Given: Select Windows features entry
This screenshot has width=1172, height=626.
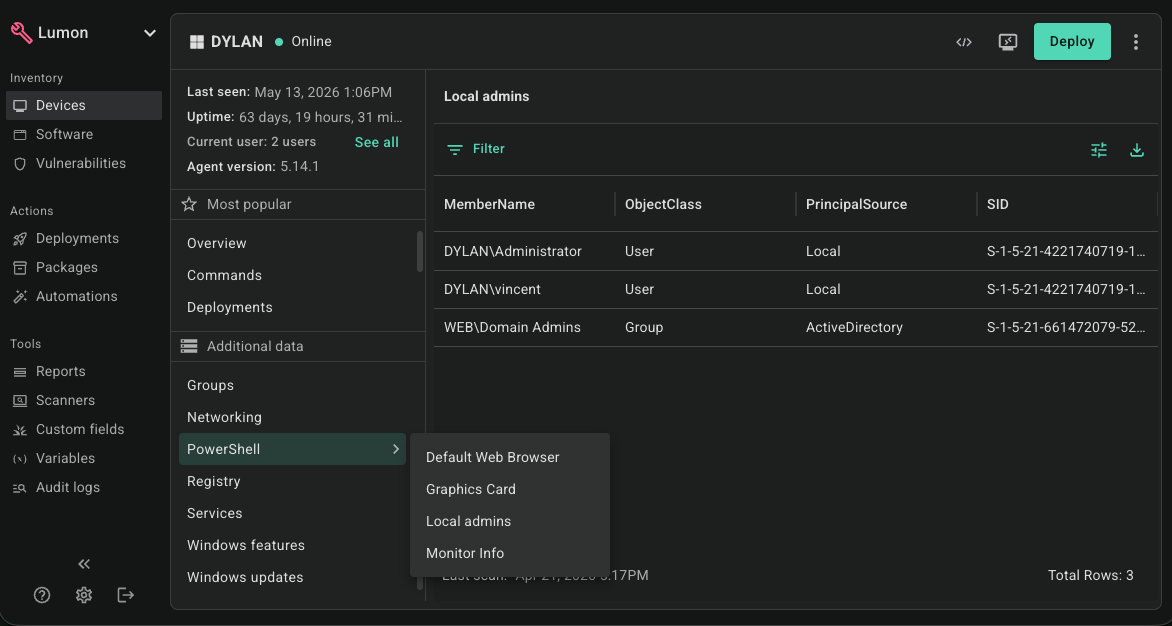Looking at the screenshot, I should click(246, 545).
